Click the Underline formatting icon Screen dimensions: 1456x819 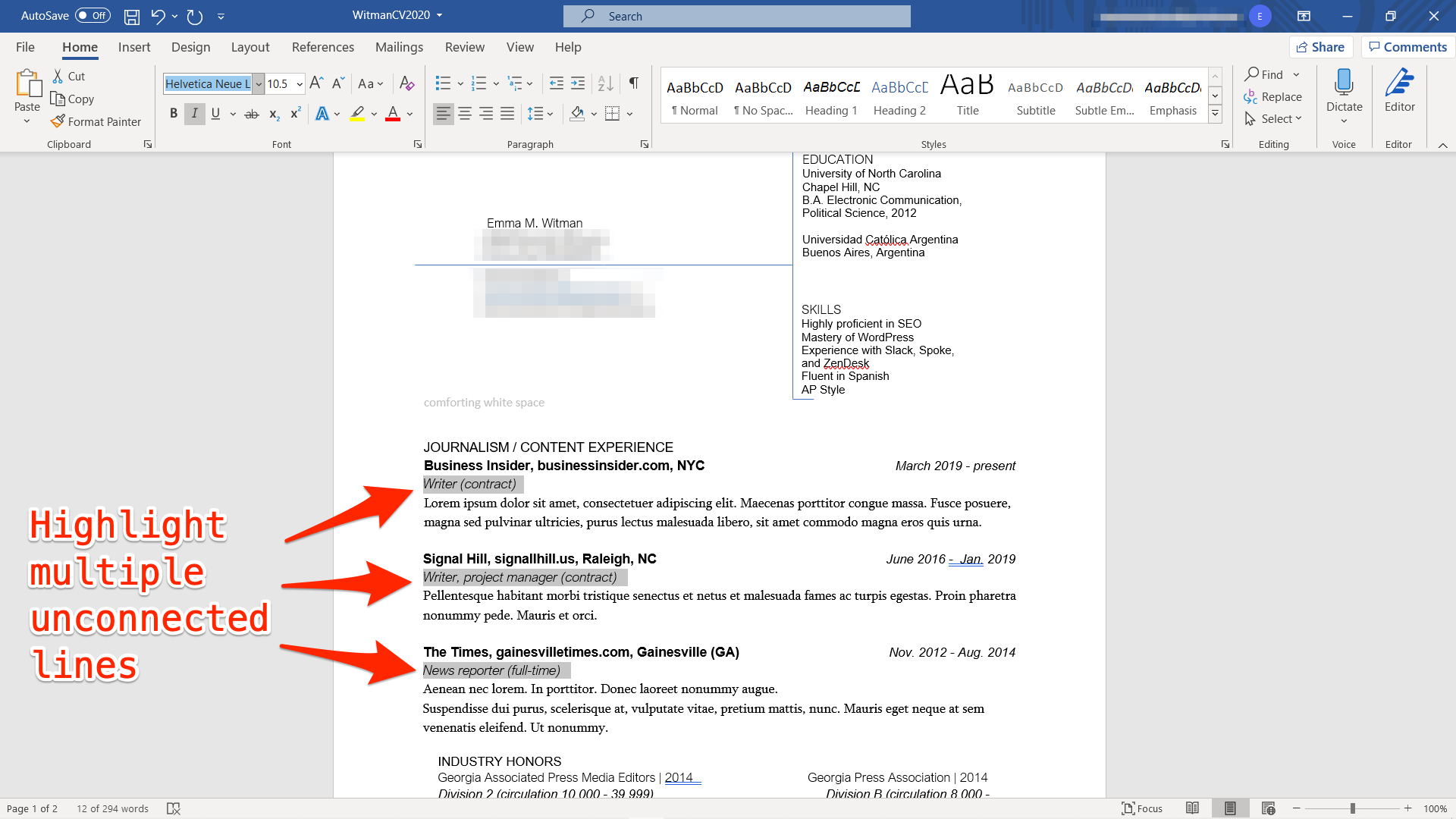pyautogui.click(x=216, y=113)
